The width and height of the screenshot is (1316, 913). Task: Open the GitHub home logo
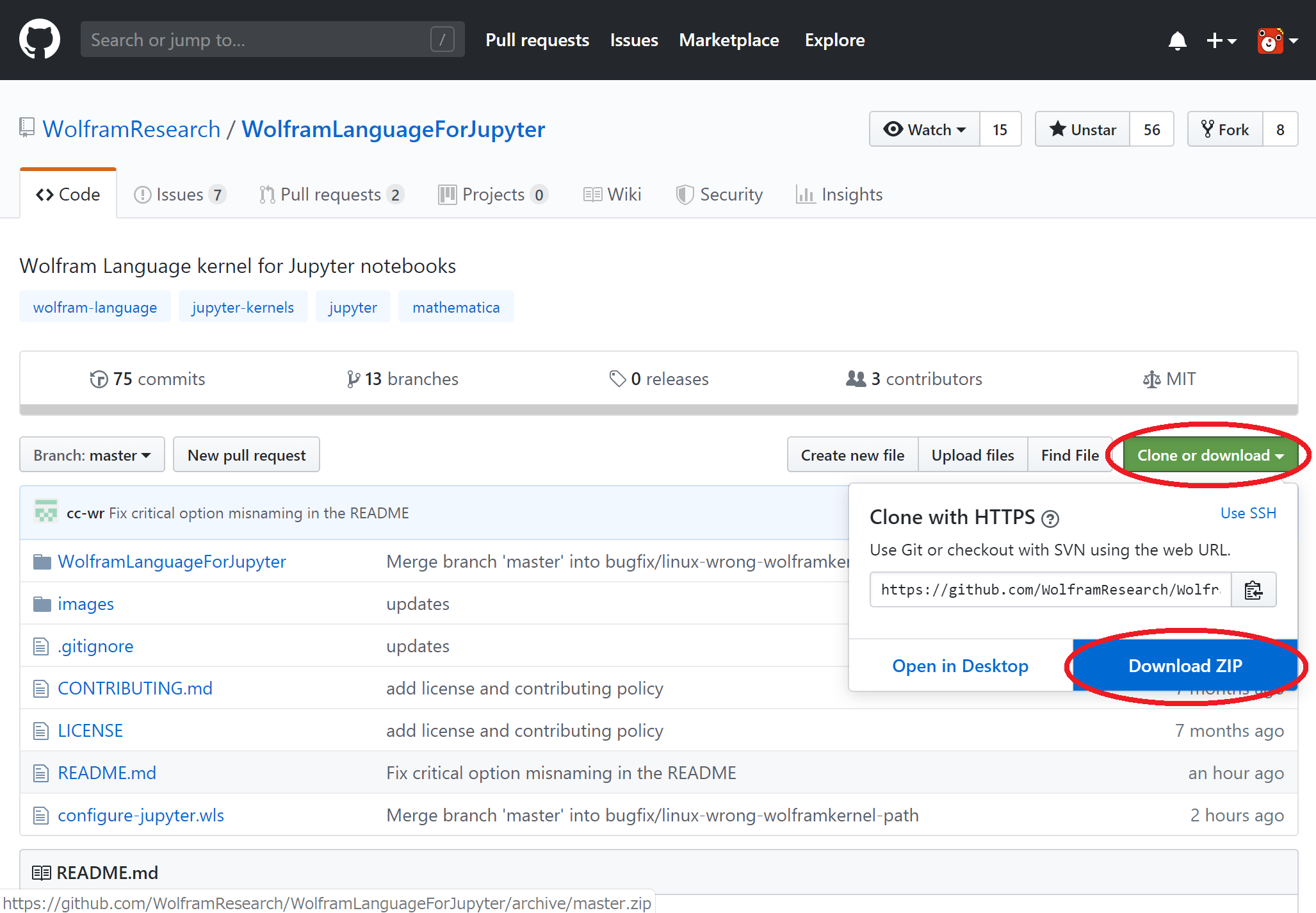40,40
